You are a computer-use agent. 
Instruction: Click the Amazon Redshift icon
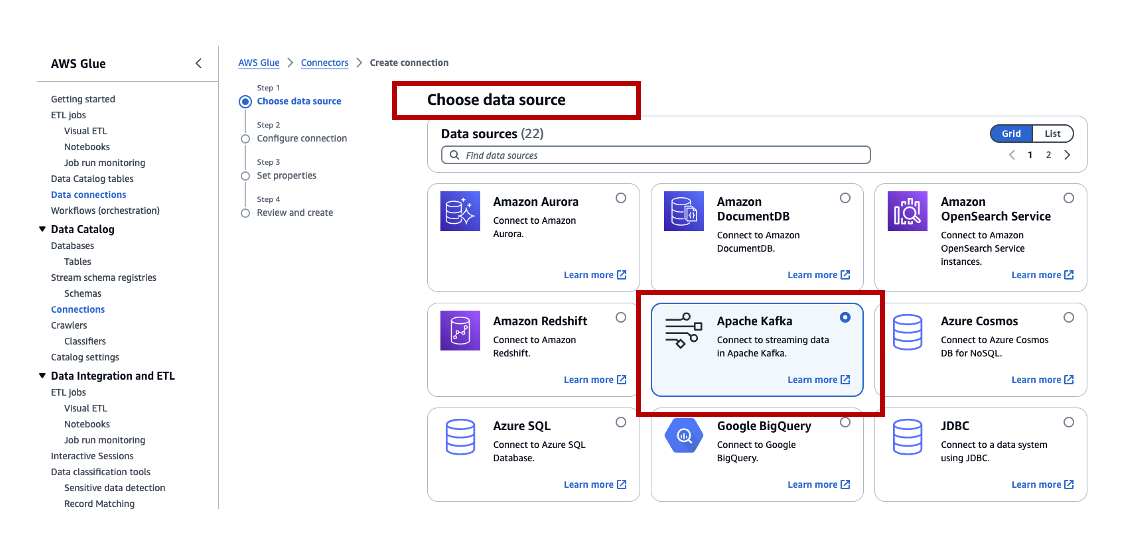click(460, 331)
